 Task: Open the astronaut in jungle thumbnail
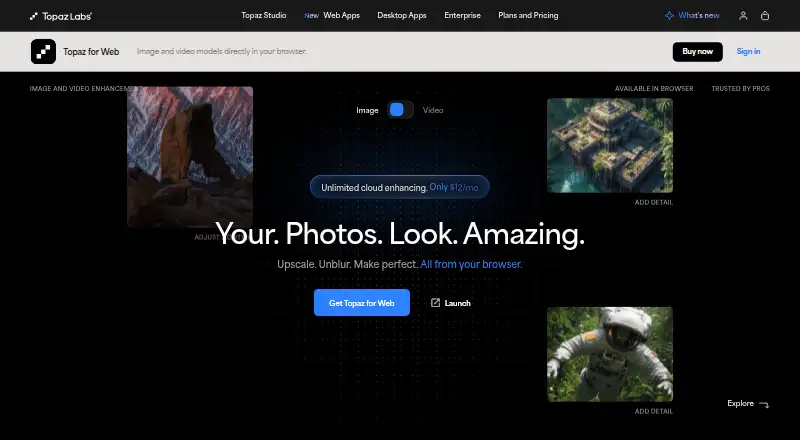tap(610, 354)
